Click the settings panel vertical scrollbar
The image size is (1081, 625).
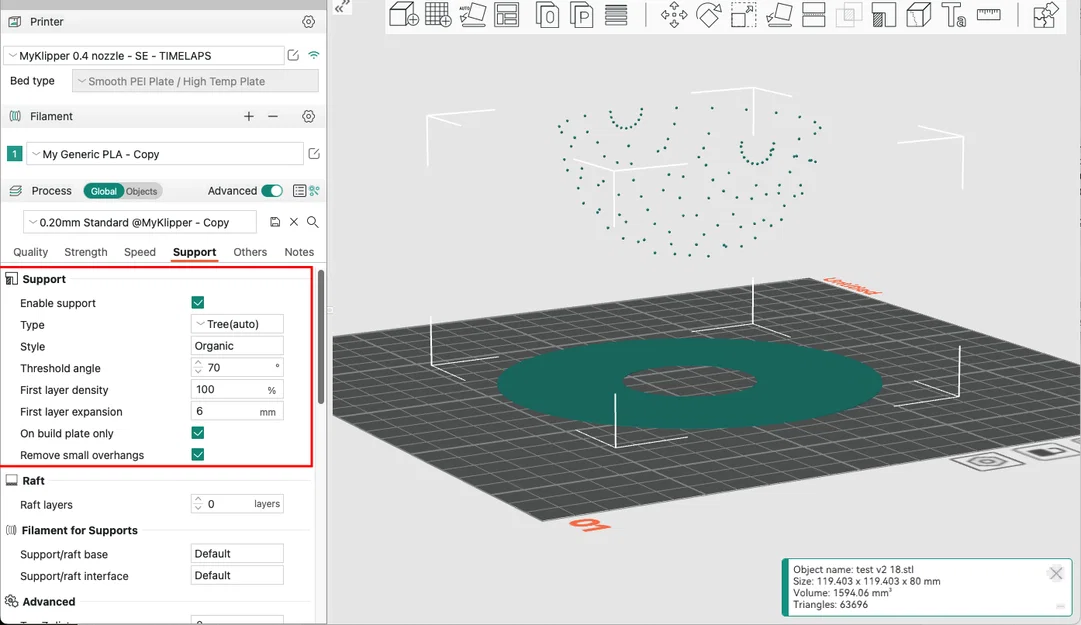tap(321, 338)
